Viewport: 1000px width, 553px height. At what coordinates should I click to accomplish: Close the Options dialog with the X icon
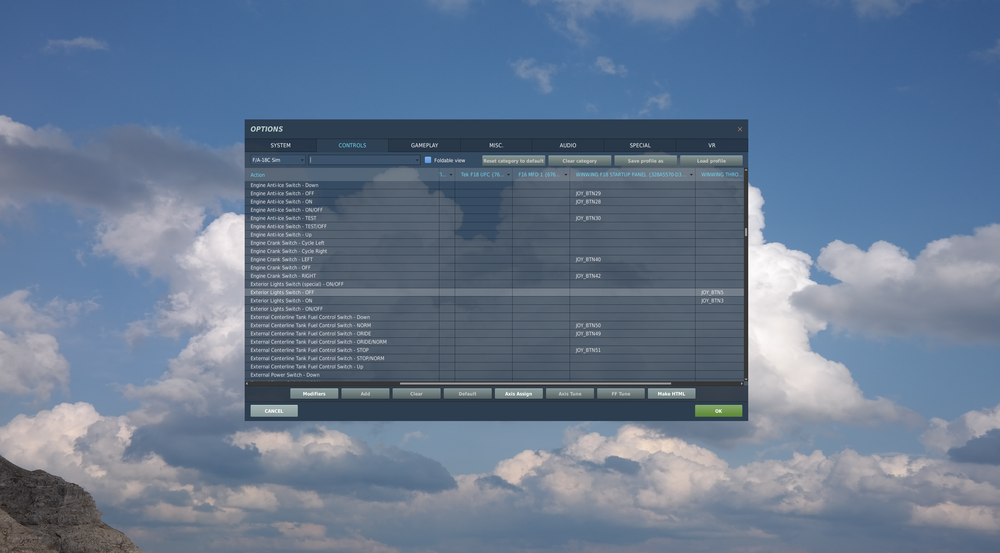(740, 129)
